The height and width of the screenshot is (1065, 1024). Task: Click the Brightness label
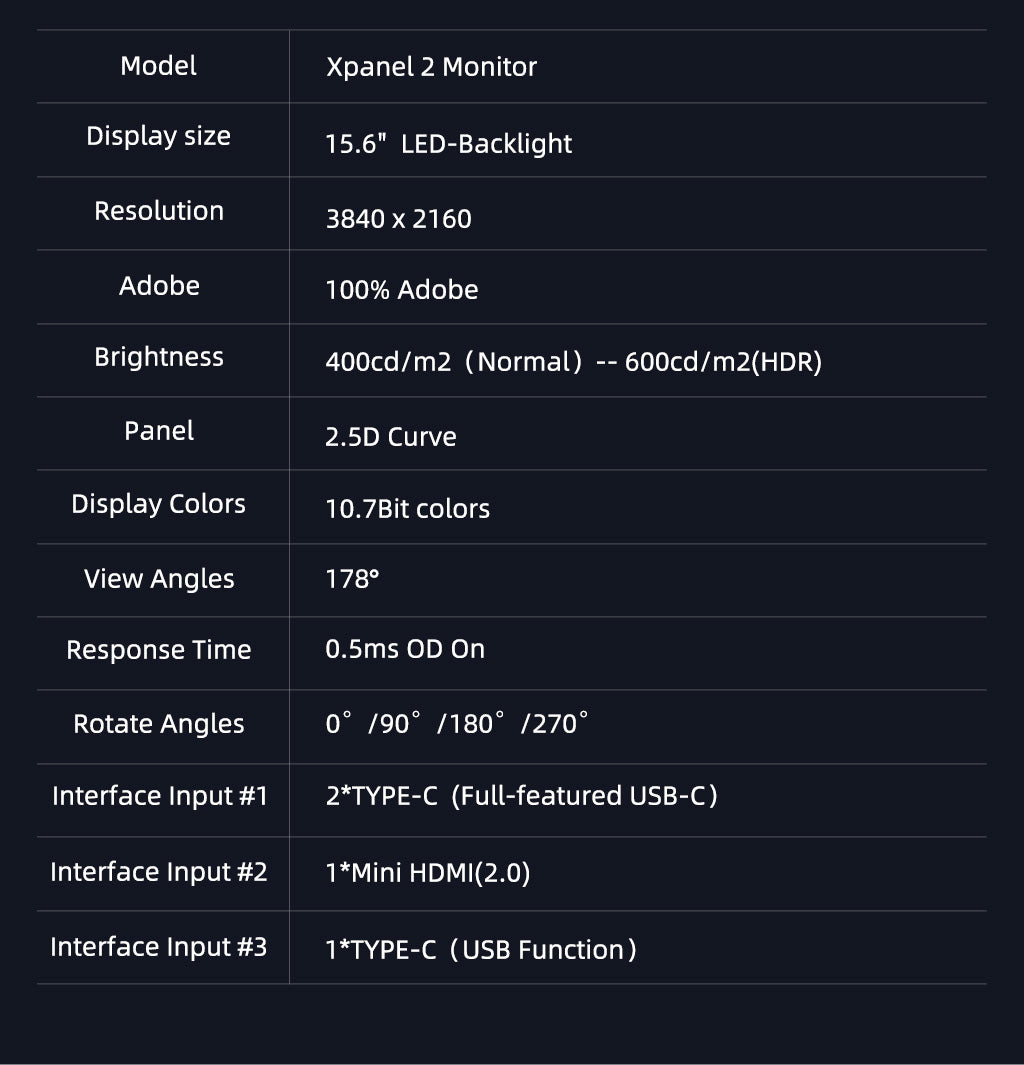(159, 357)
